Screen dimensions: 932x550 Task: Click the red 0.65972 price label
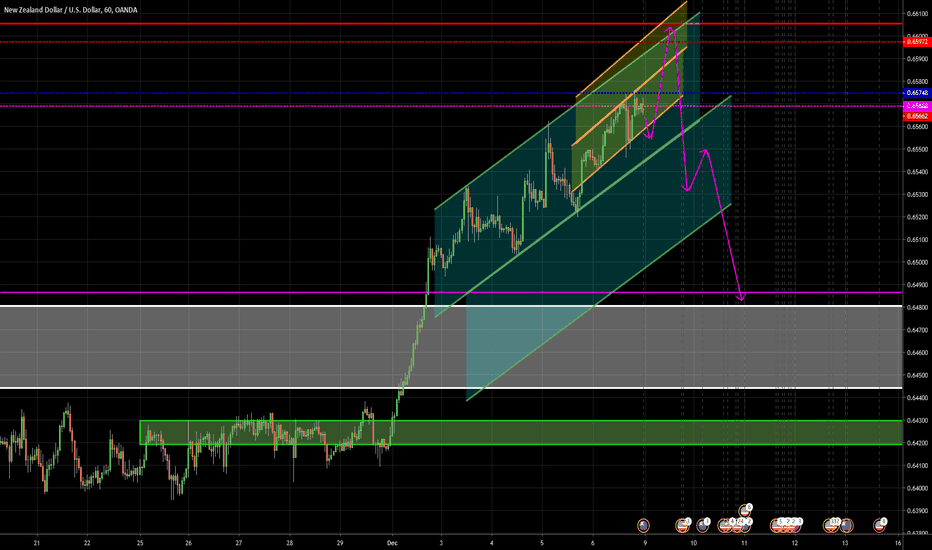pos(916,42)
